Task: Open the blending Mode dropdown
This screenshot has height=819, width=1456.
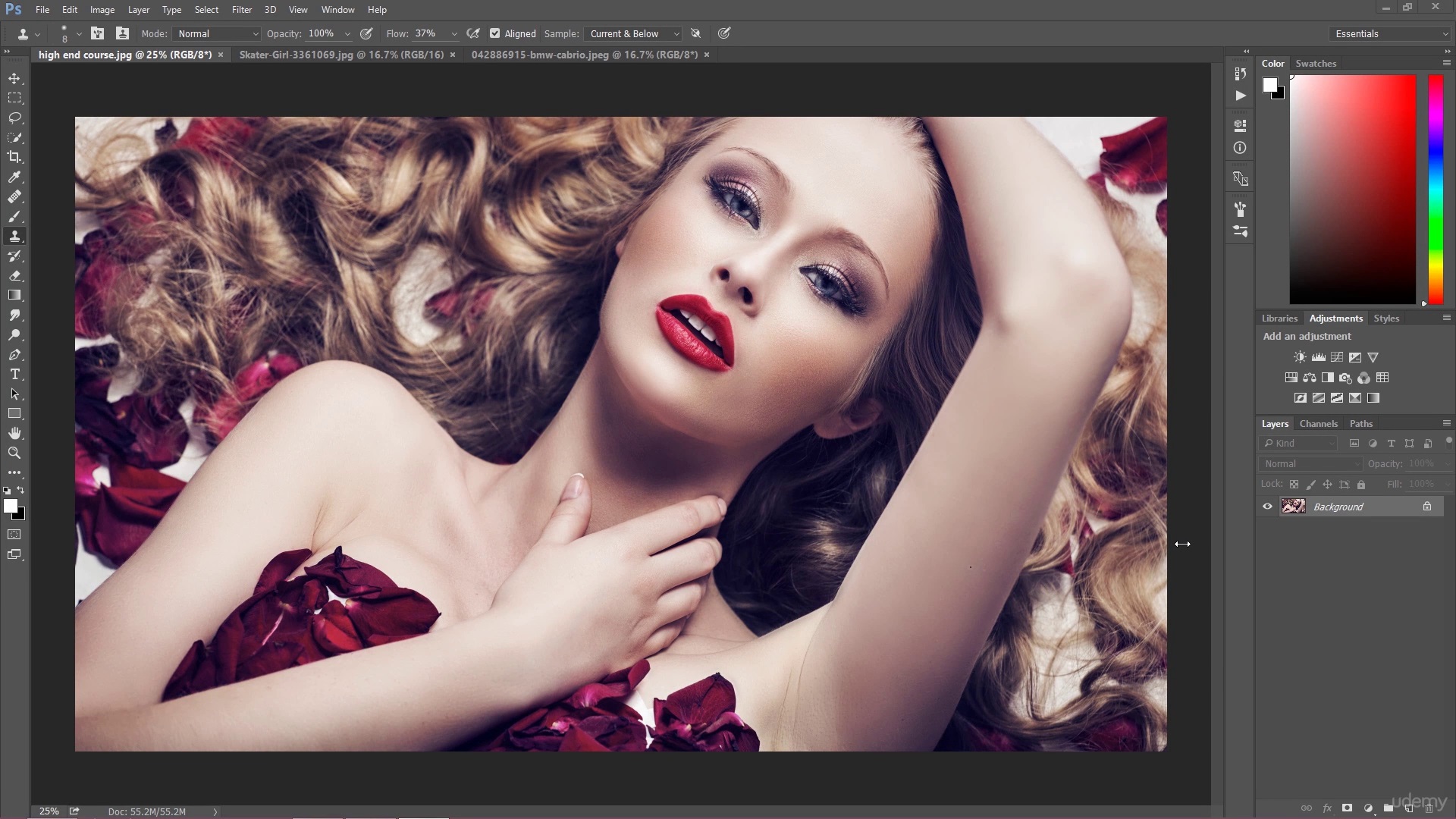Action: [x=216, y=33]
